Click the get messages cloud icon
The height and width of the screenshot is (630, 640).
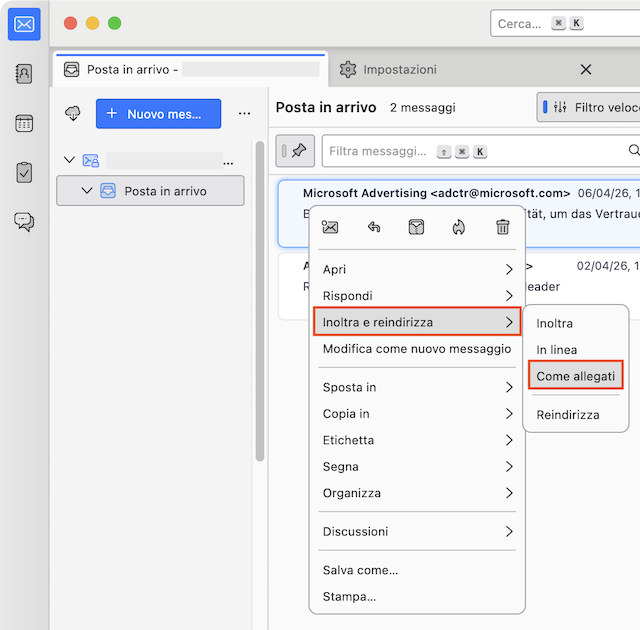(x=73, y=113)
